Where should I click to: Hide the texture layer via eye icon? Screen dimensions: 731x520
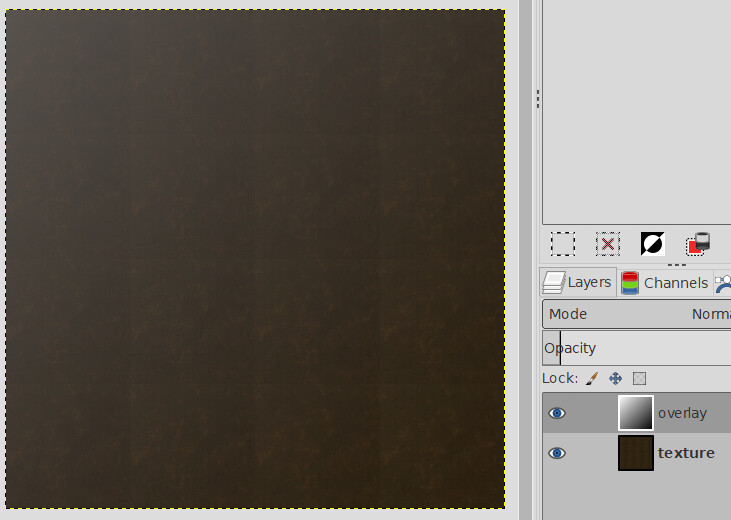coord(557,453)
